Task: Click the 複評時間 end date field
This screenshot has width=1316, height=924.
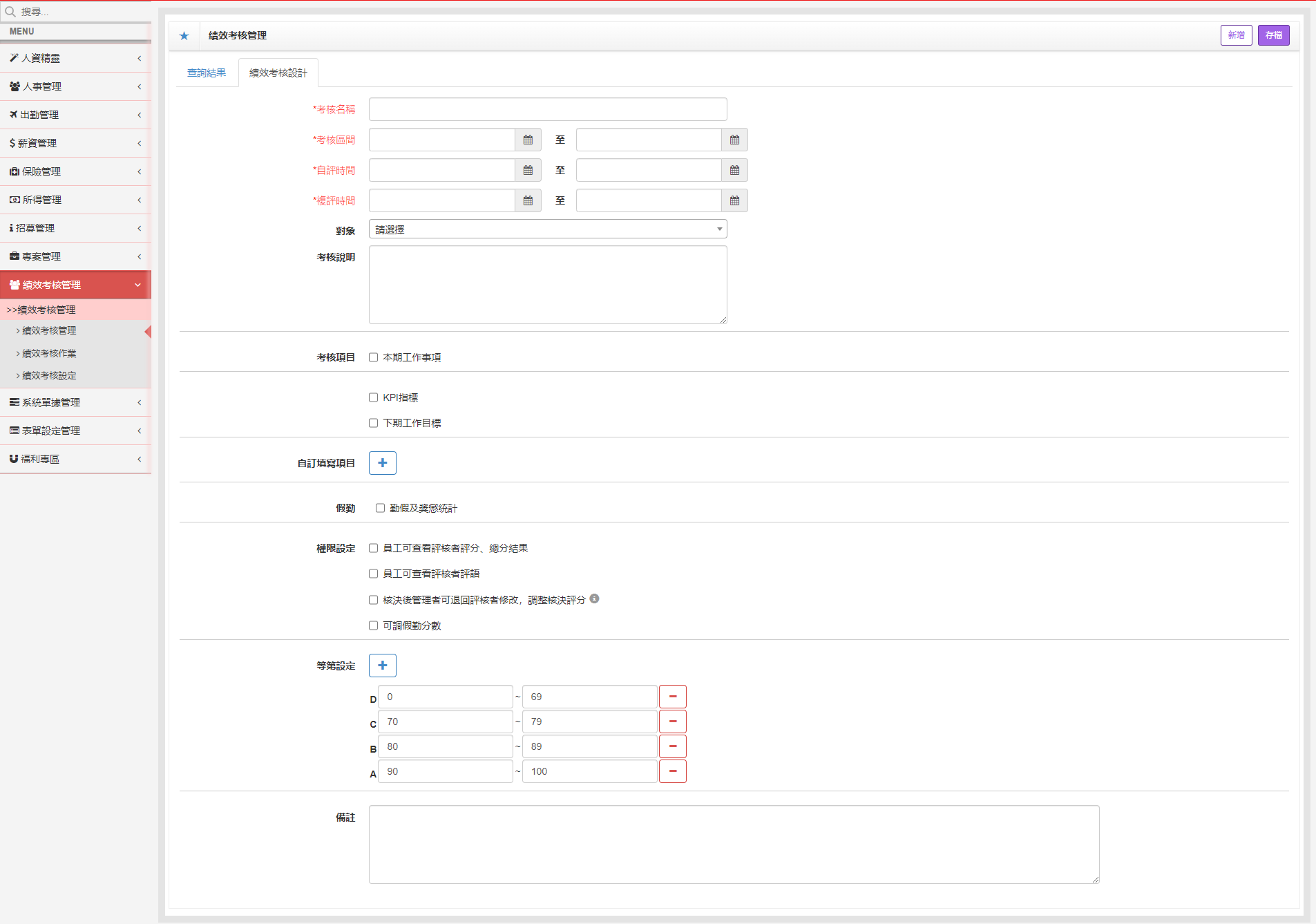Action: pyautogui.click(x=649, y=200)
